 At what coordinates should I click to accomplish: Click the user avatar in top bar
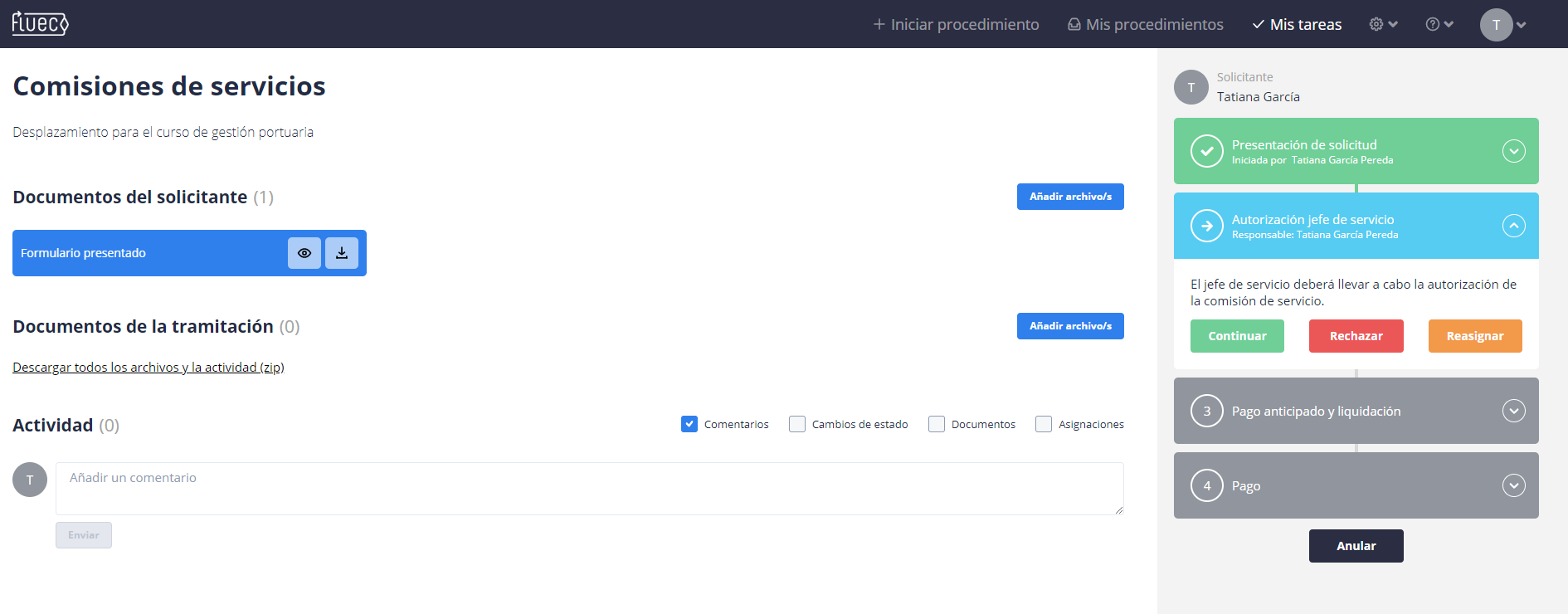click(1496, 25)
